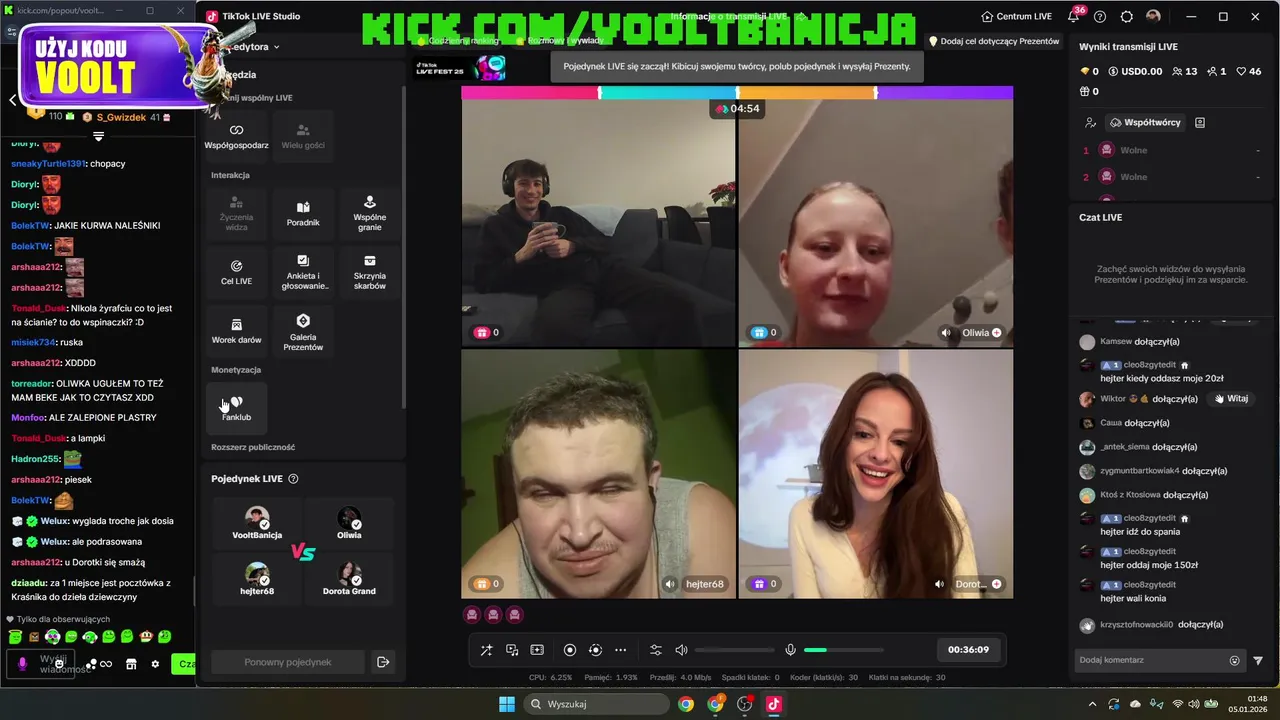Select the Współtwórcy tab
1280x720 pixels.
coord(1145,122)
